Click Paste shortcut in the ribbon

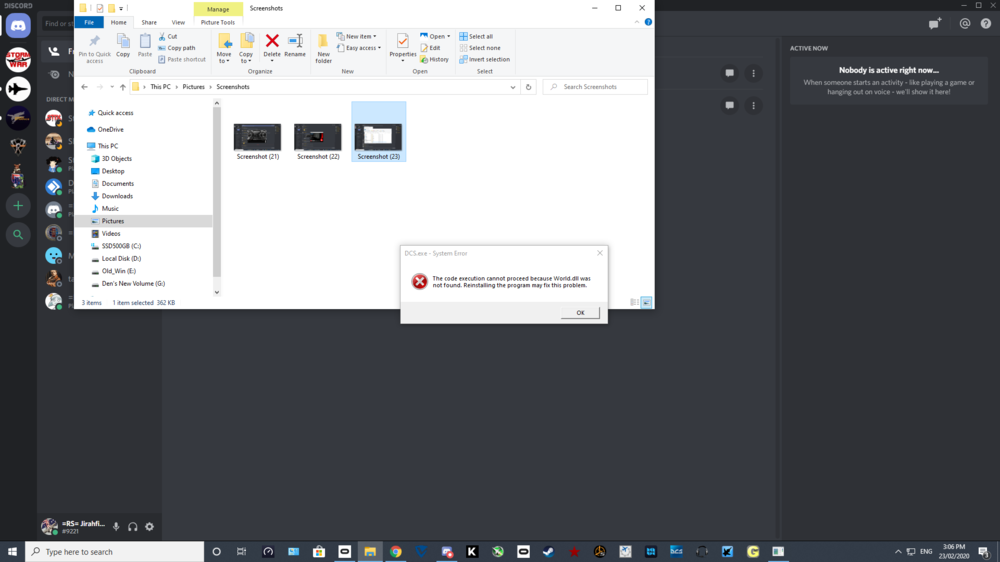click(182, 59)
